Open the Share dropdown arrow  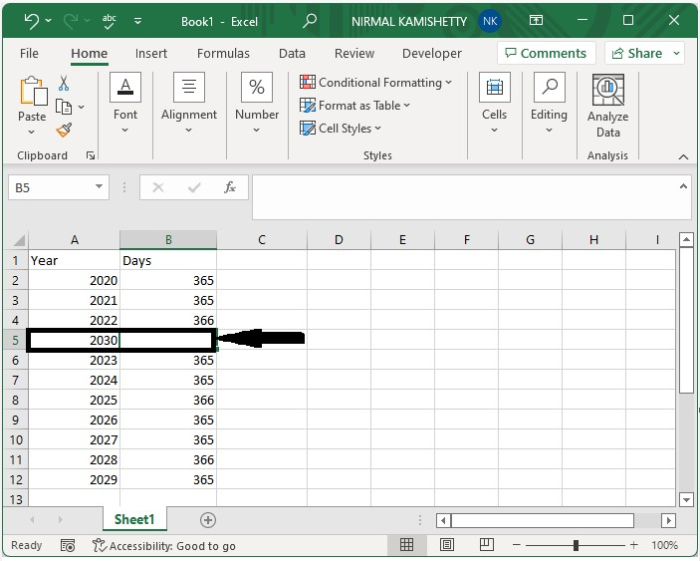(677, 54)
